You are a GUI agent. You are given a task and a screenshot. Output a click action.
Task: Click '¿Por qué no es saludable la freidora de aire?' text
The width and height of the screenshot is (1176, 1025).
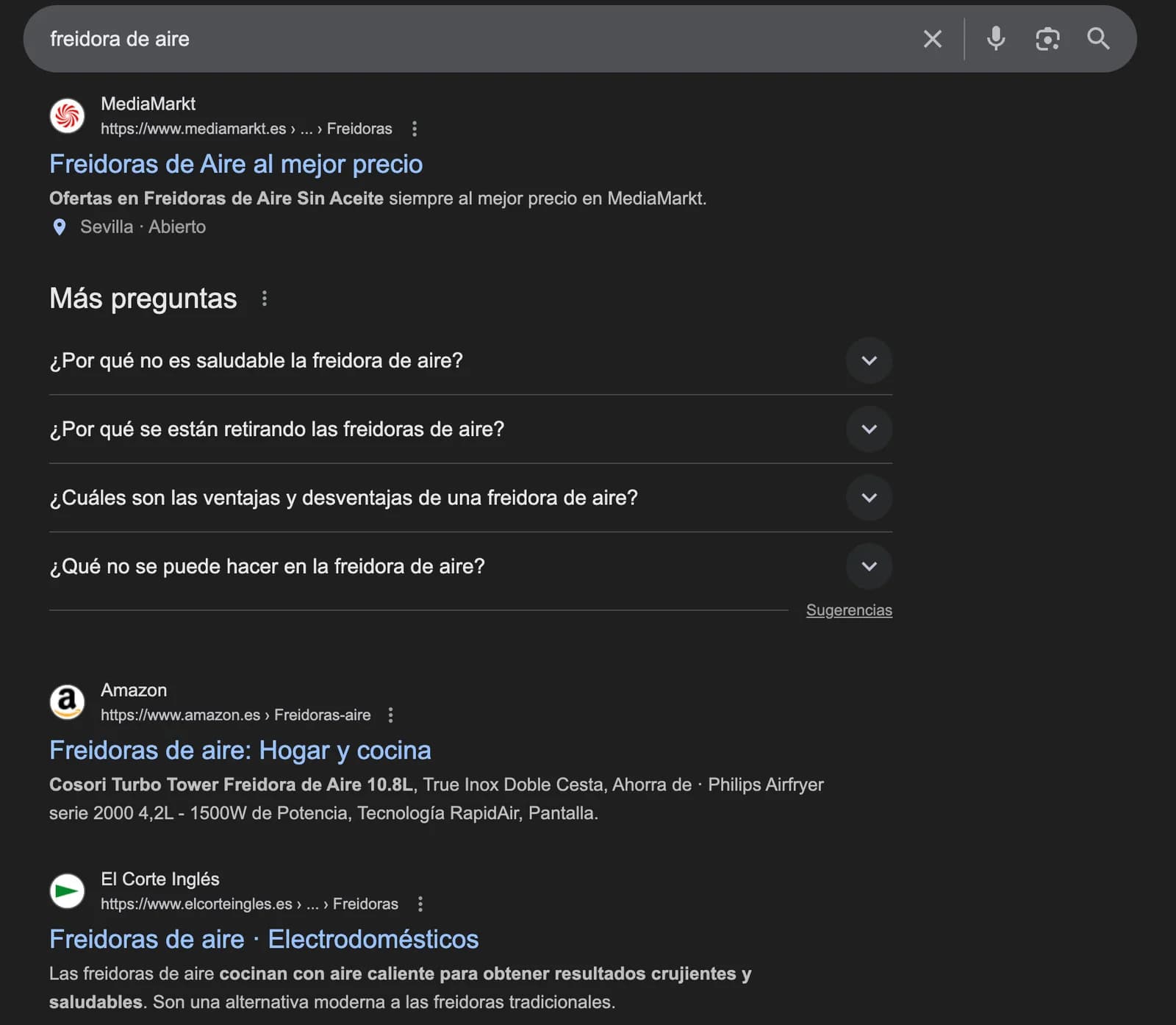click(256, 360)
